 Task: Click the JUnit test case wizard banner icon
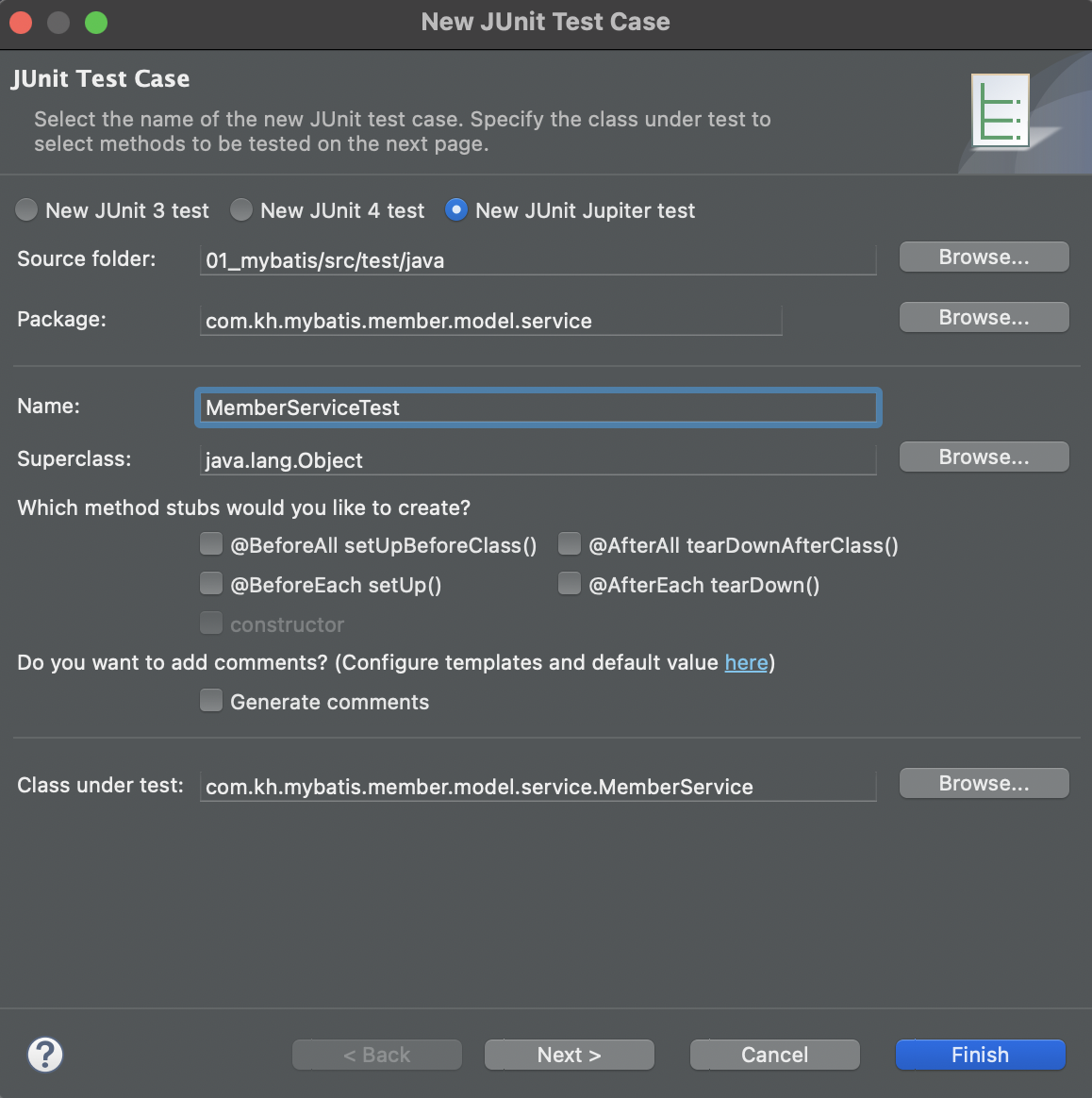pos(1001,111)
